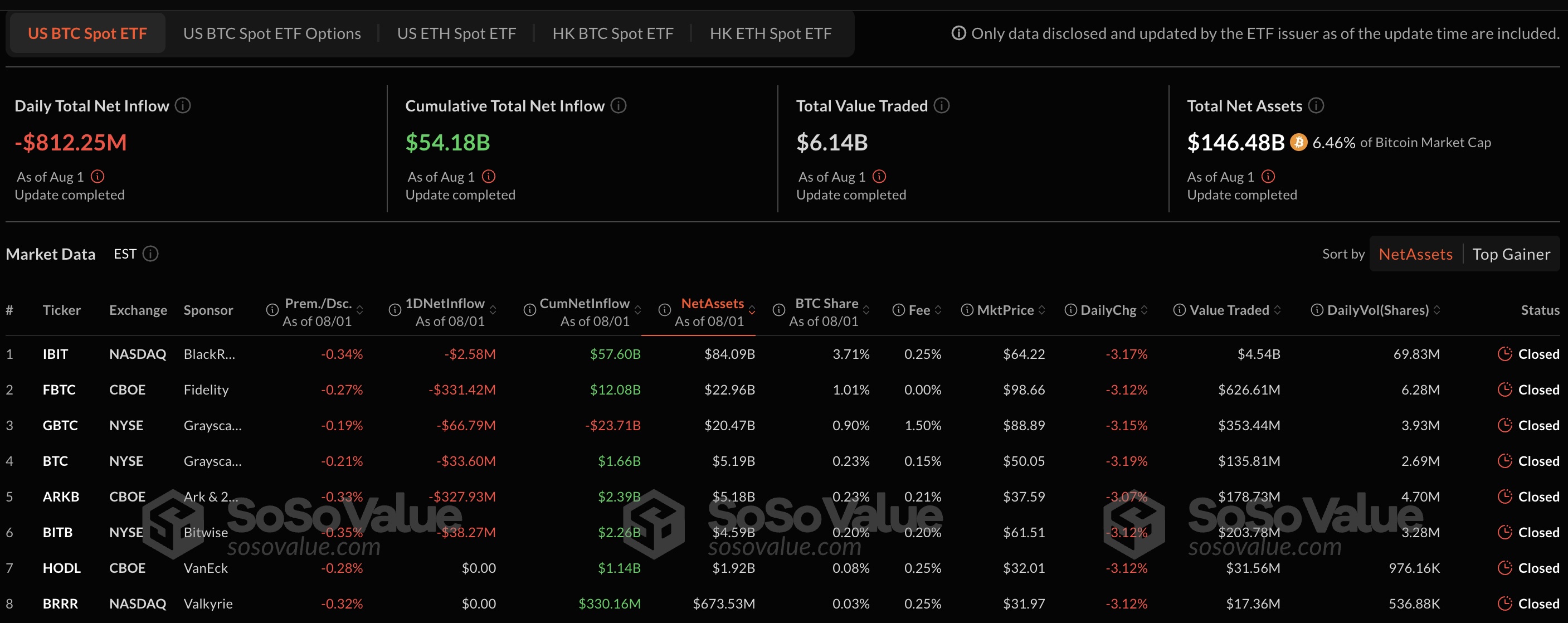Switch to HK BTC Spot ETF tab
This screenshot has height=623, width=1568.
coord(612,33)
